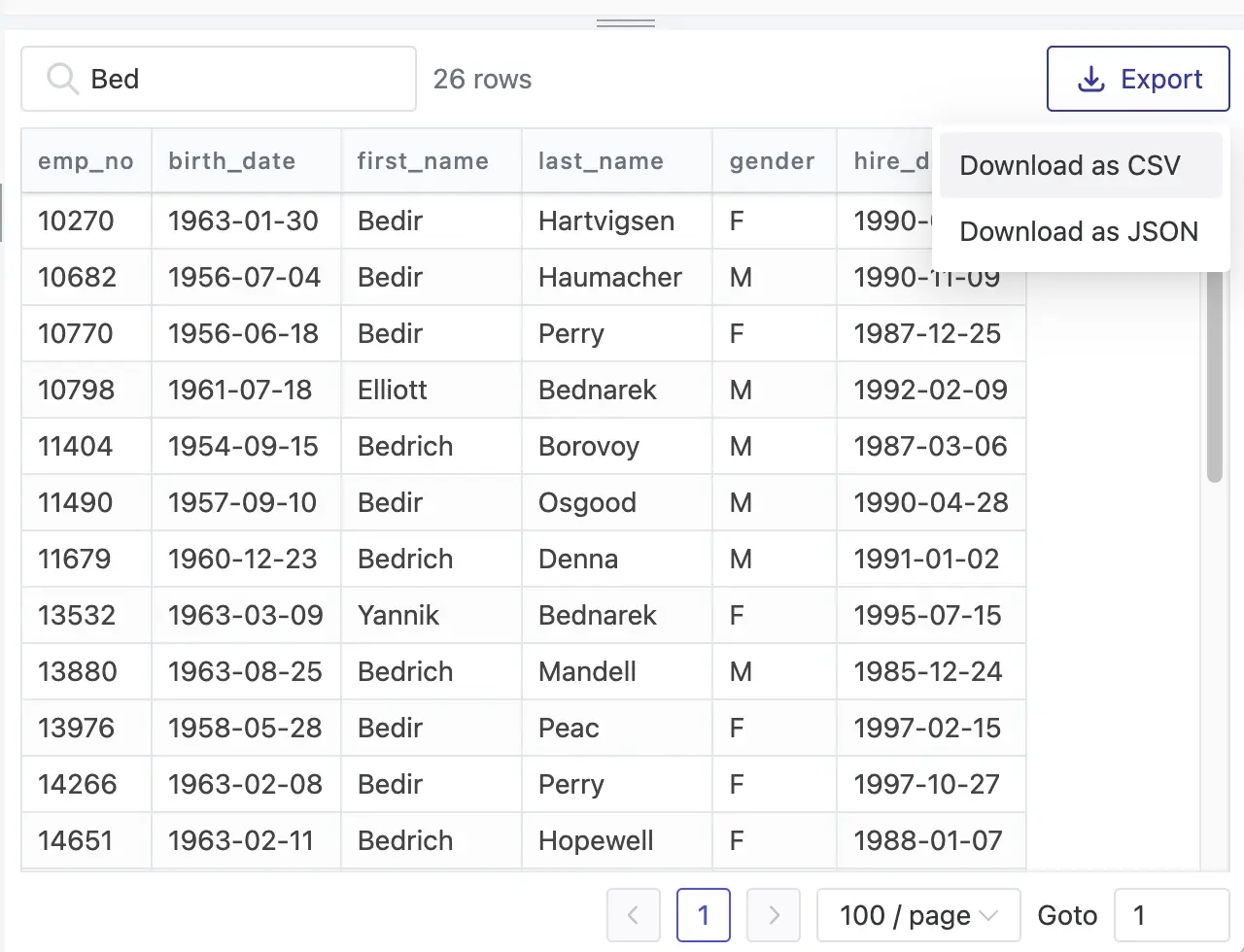Click hire date 1988-01-07
Image resolution: width=1244 pixels, height=952 pixels.
(x=927, y=840)
